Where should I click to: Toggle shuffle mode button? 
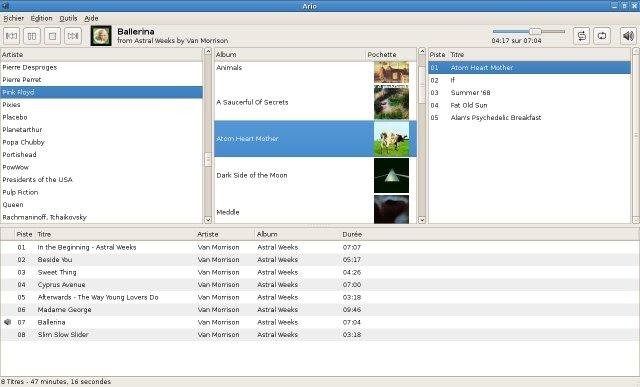click(582, 36)
